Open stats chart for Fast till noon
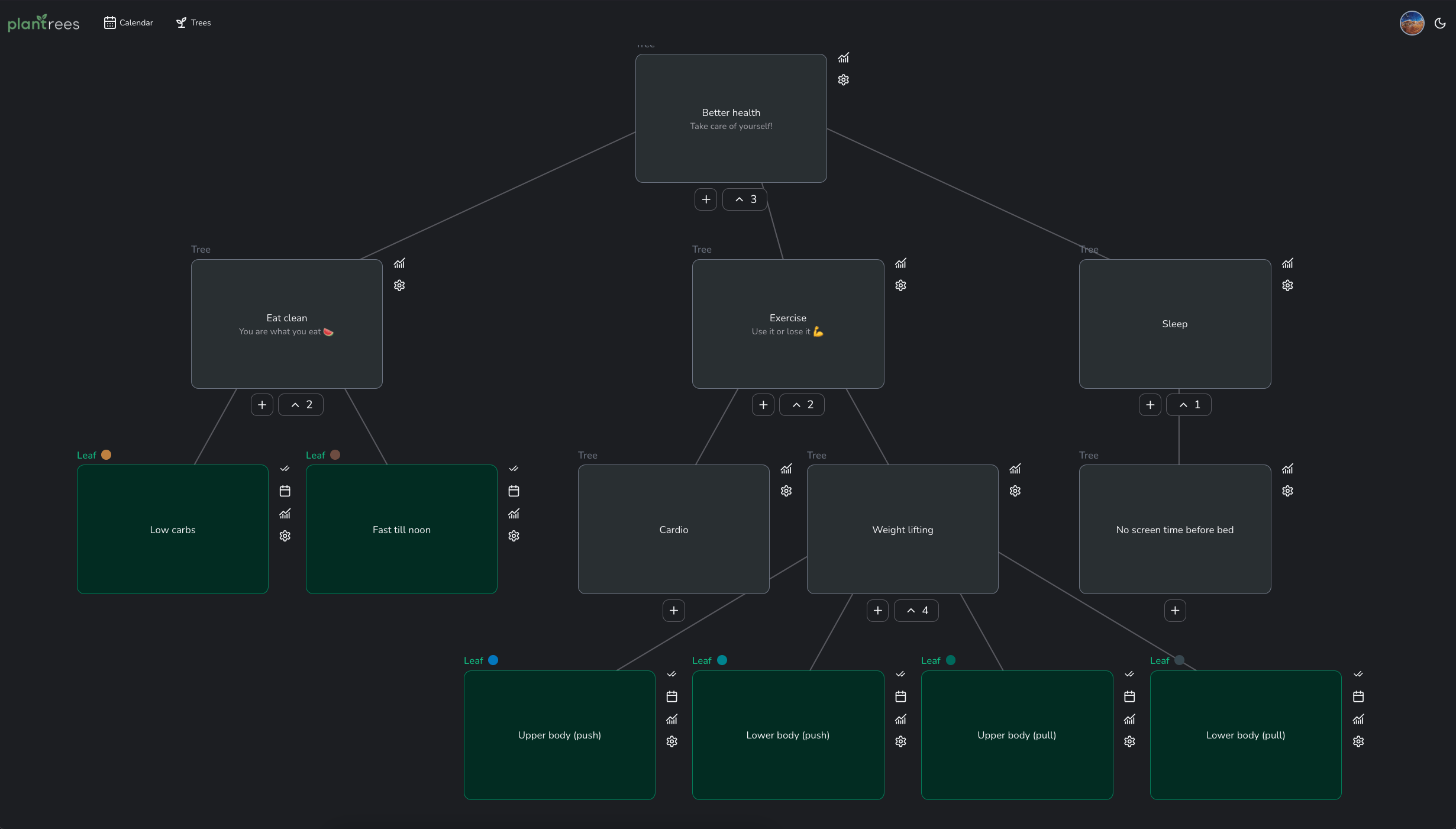1456x829 pixels. point(514,514)
